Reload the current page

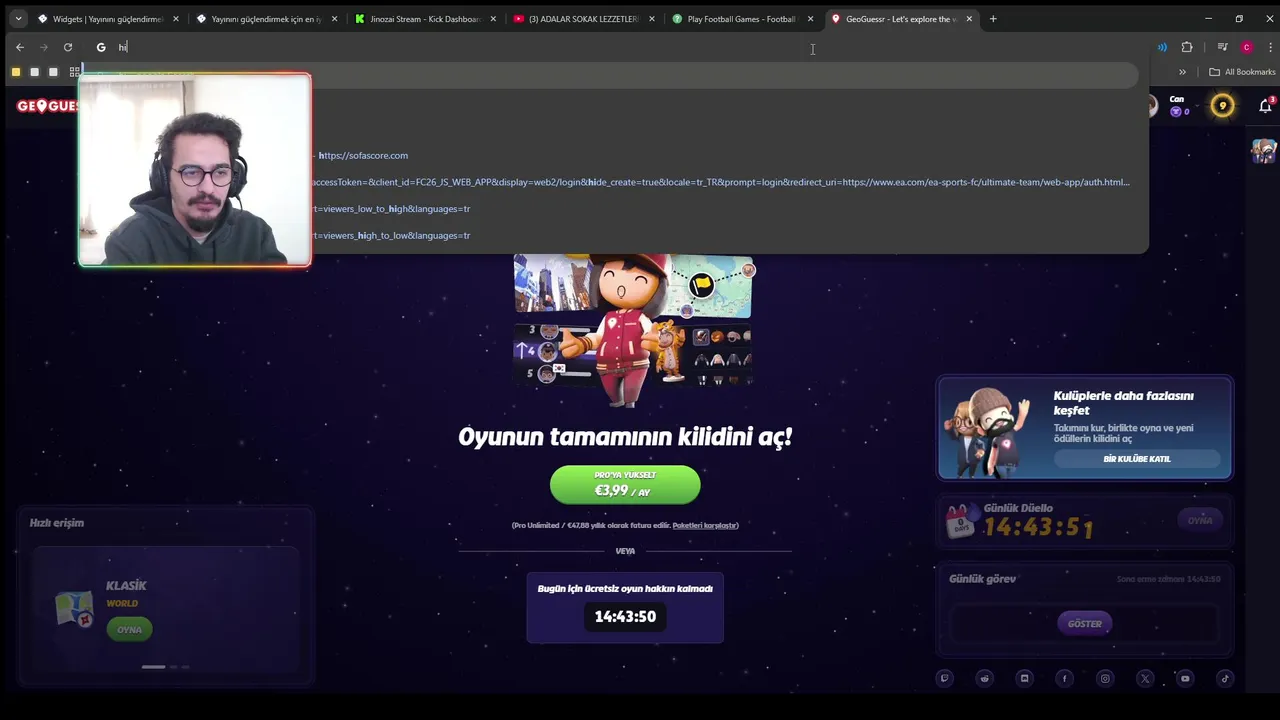click(68, 47)
